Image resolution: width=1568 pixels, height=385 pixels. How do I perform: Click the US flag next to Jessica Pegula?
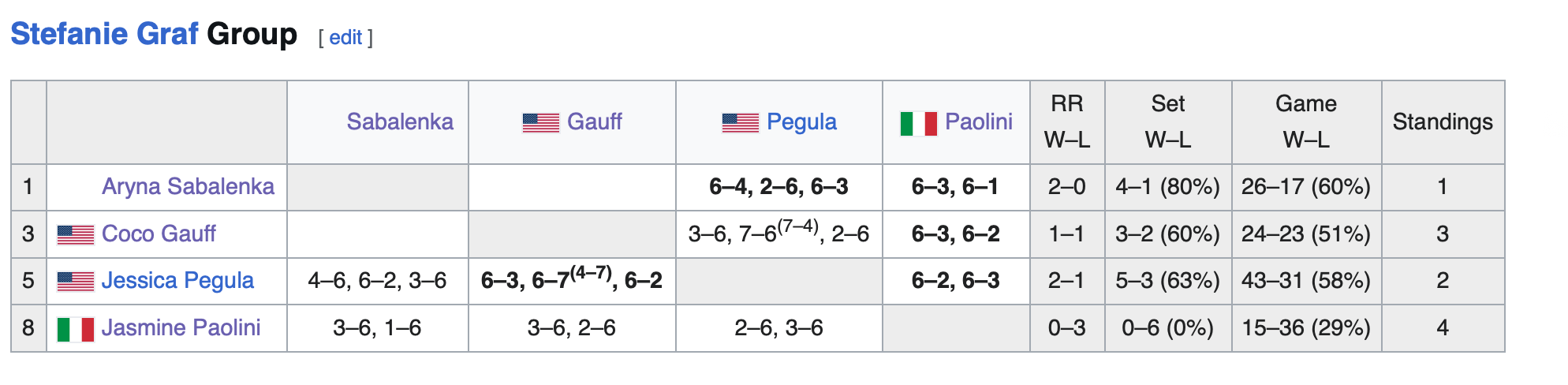(x=76, y=281)
